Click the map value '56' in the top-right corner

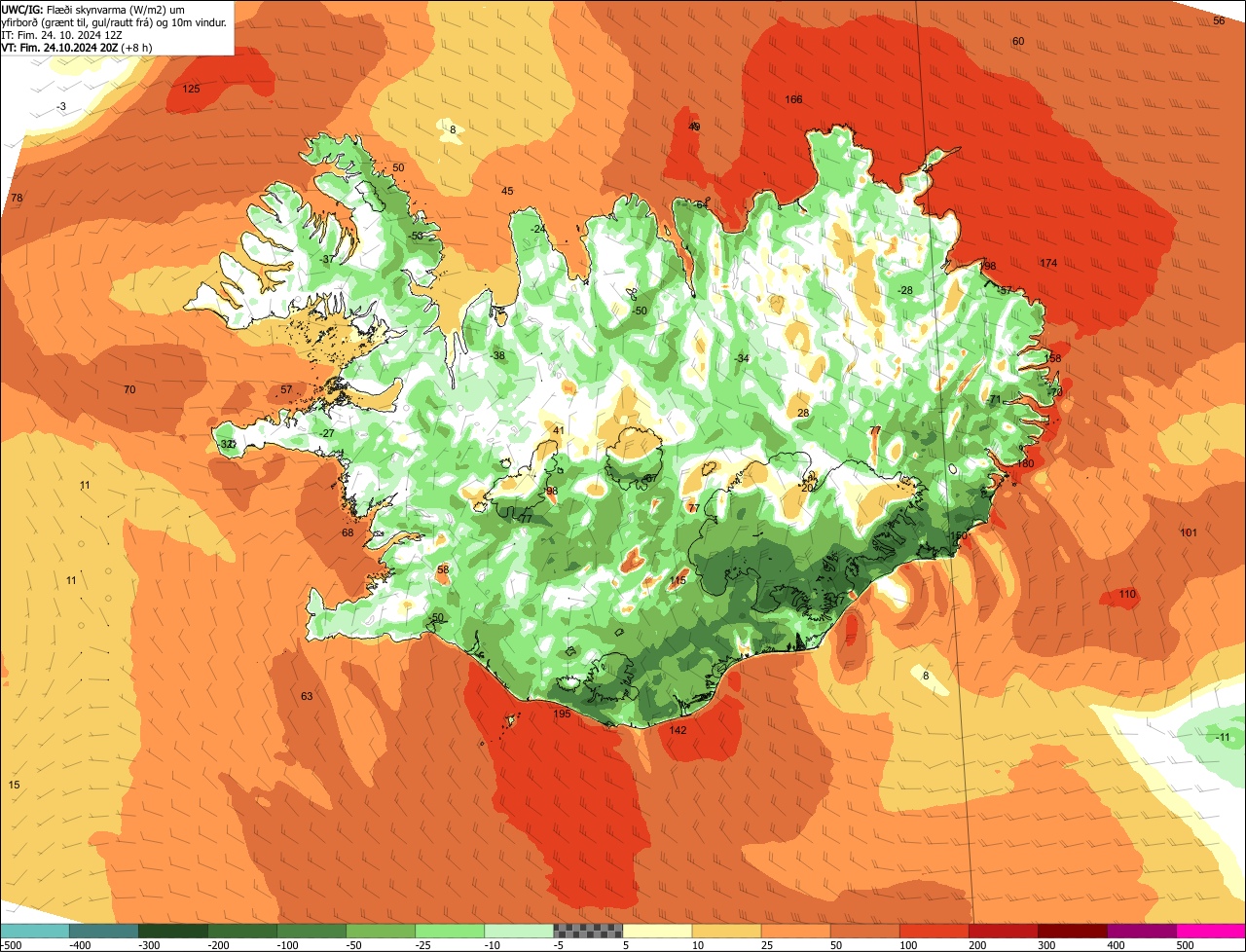pyautogui.click(x=1219, y=20)
